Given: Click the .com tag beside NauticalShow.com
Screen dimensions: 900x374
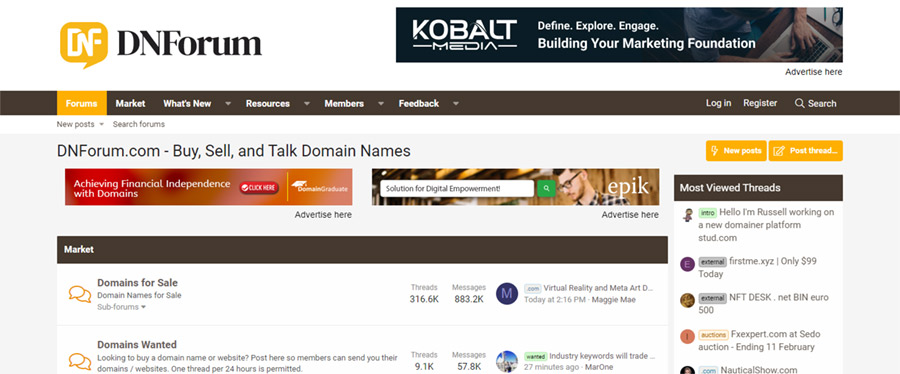Looking at the screenshot, I should [x=708, y=371].
